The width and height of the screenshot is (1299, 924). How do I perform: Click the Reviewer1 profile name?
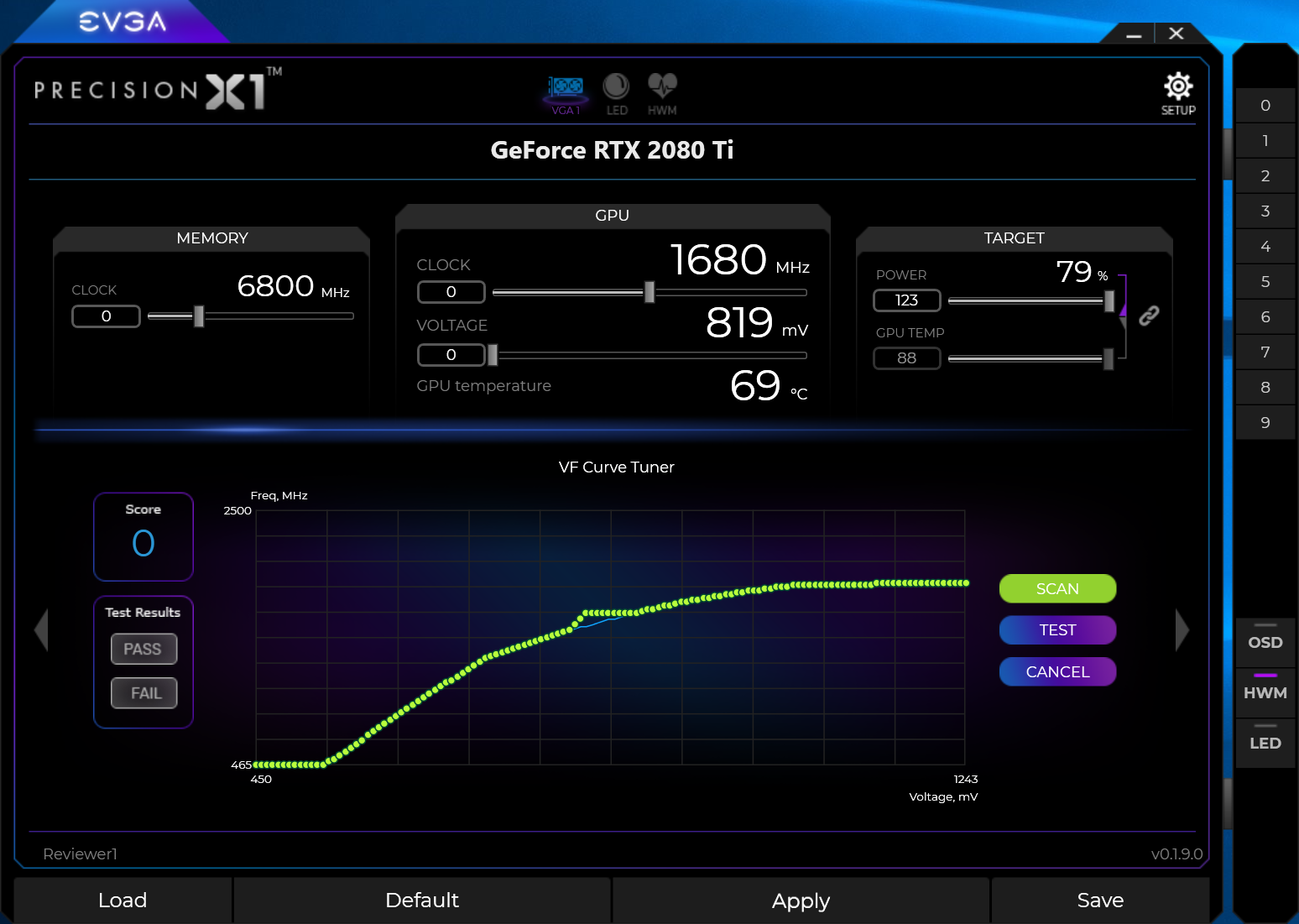click(81, 854)
